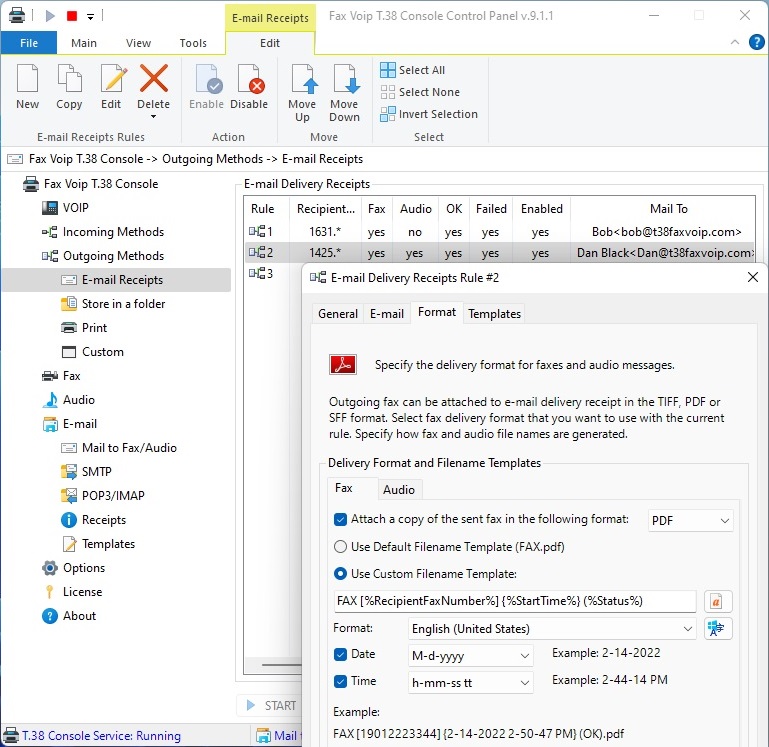Click the blue help question mark icon
The image size is (769, 747).
[756, 43]
